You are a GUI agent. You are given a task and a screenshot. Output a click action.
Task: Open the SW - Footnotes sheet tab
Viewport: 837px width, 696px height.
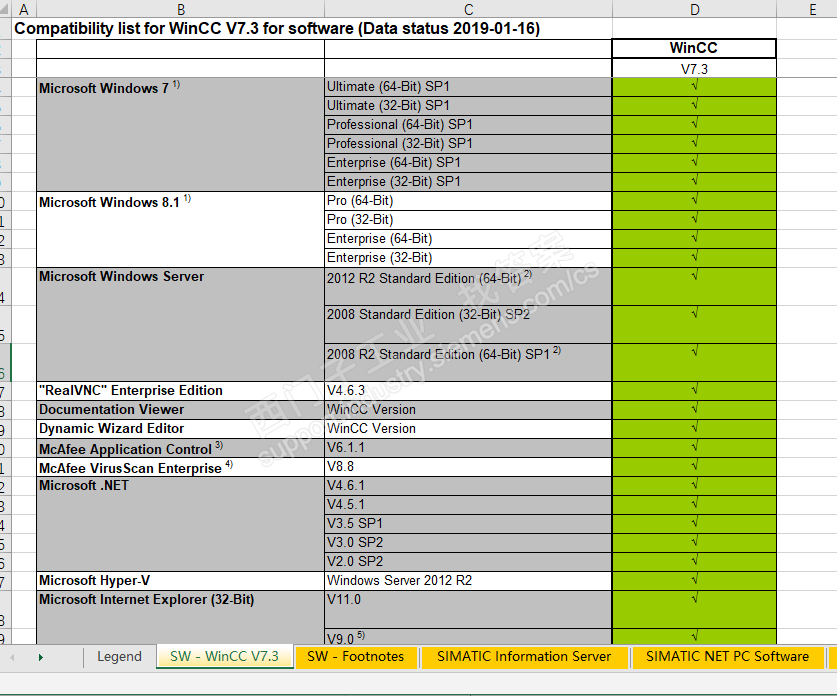(x=356, y=657)
